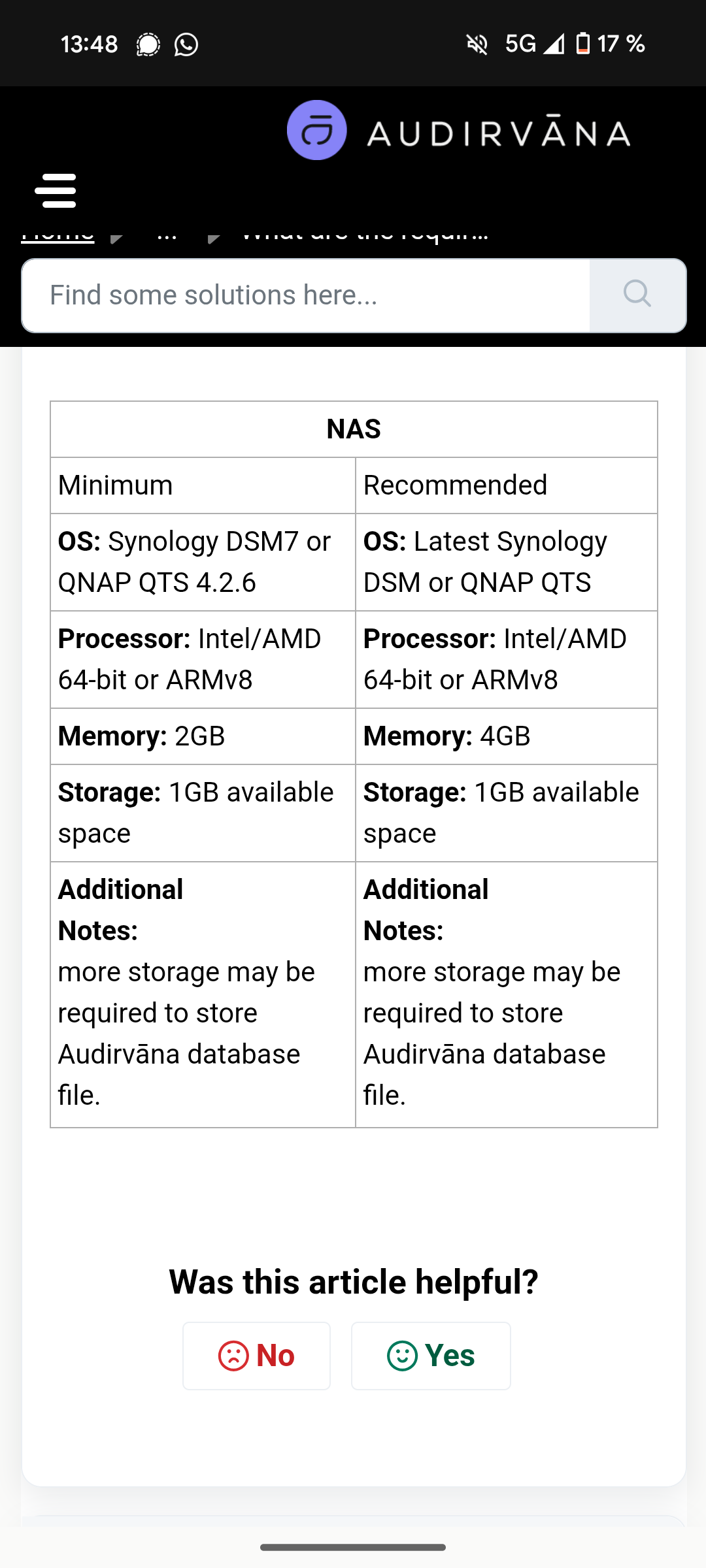
Task: Tap the Recommended column heading cell
Action: 506,485
